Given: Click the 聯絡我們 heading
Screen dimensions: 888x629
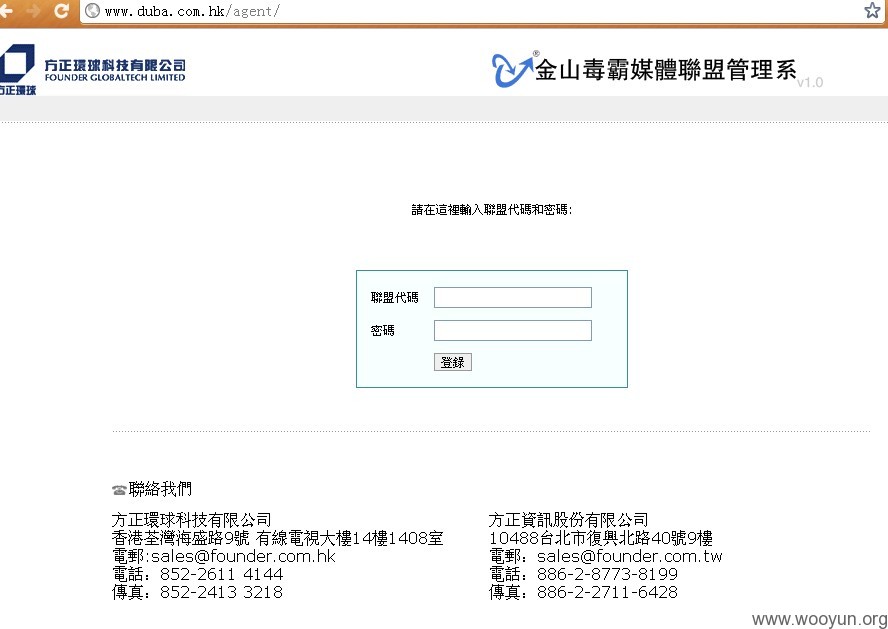Looking at the screenshot, I should click(x=160, y=489).
